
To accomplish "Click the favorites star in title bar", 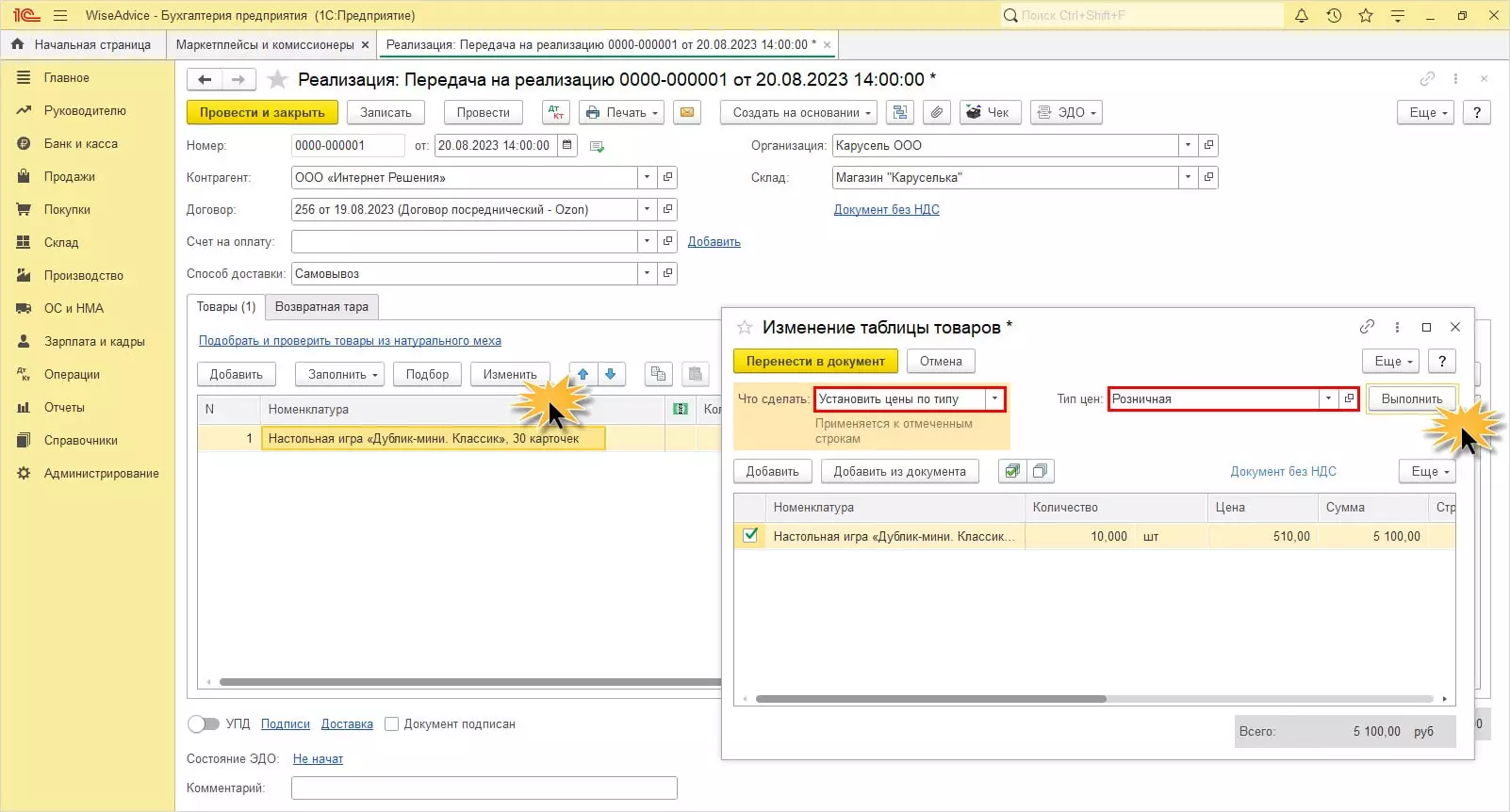I will click(1366, 15).
